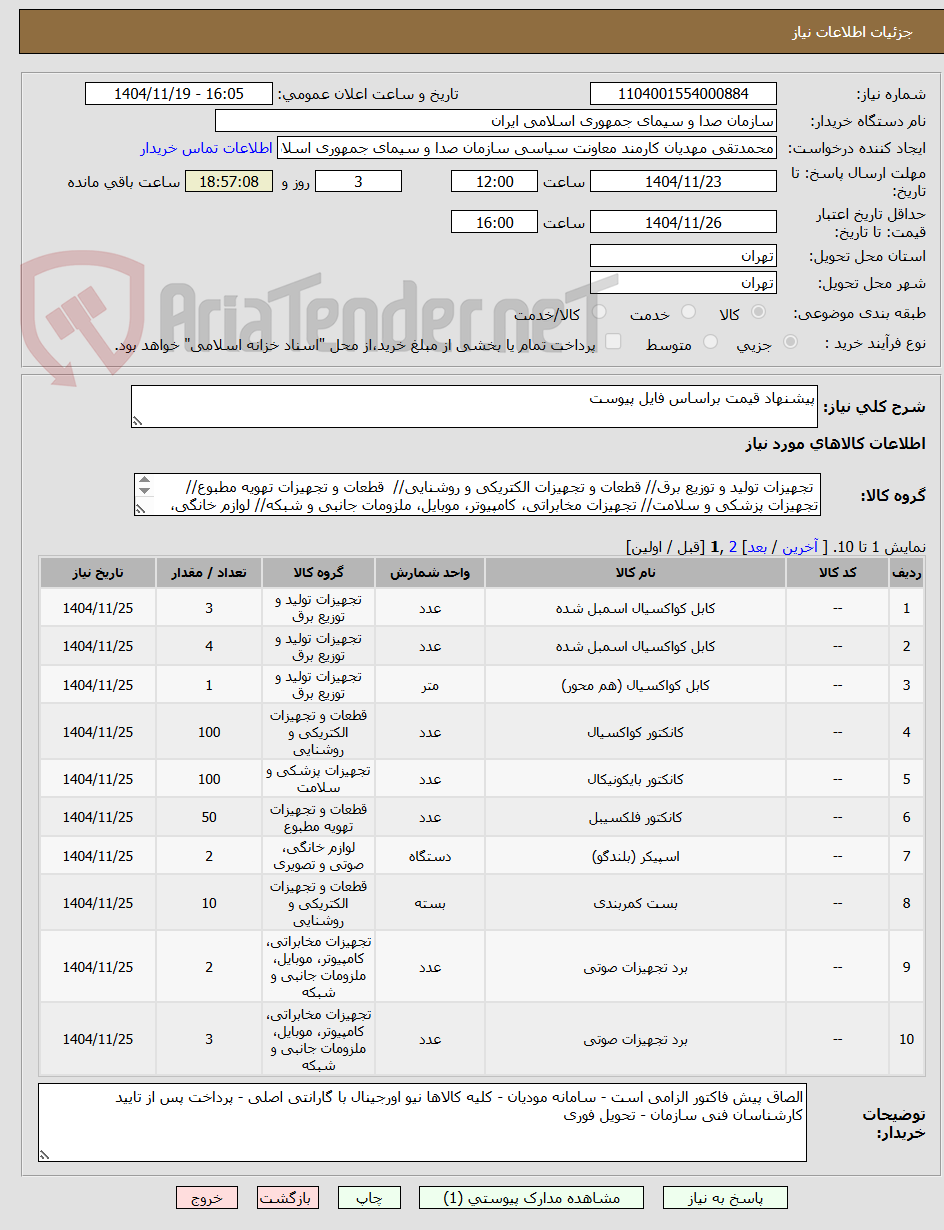This screenshot has height=1230, width=944.
Task: Click the جزئیات اطلاعات نیاز header title
Action: pos(852,32)
